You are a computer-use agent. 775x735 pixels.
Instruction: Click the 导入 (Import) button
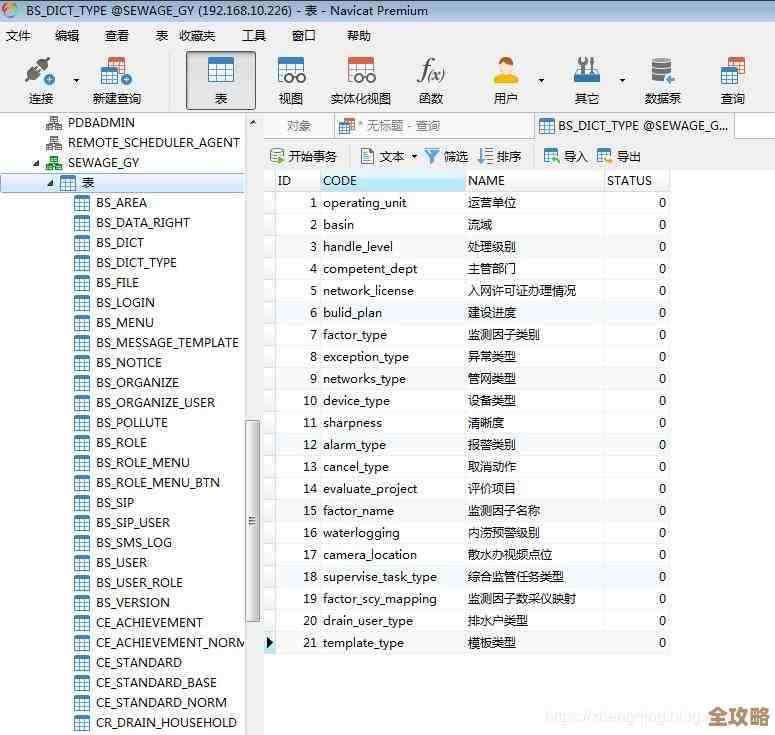pyautogui.click(x=565, y=157)
